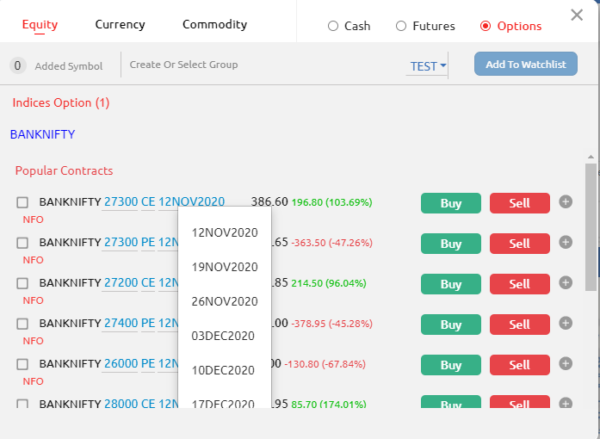Sell BANKNIFTY 26000 PE contract

click(520, 365)
